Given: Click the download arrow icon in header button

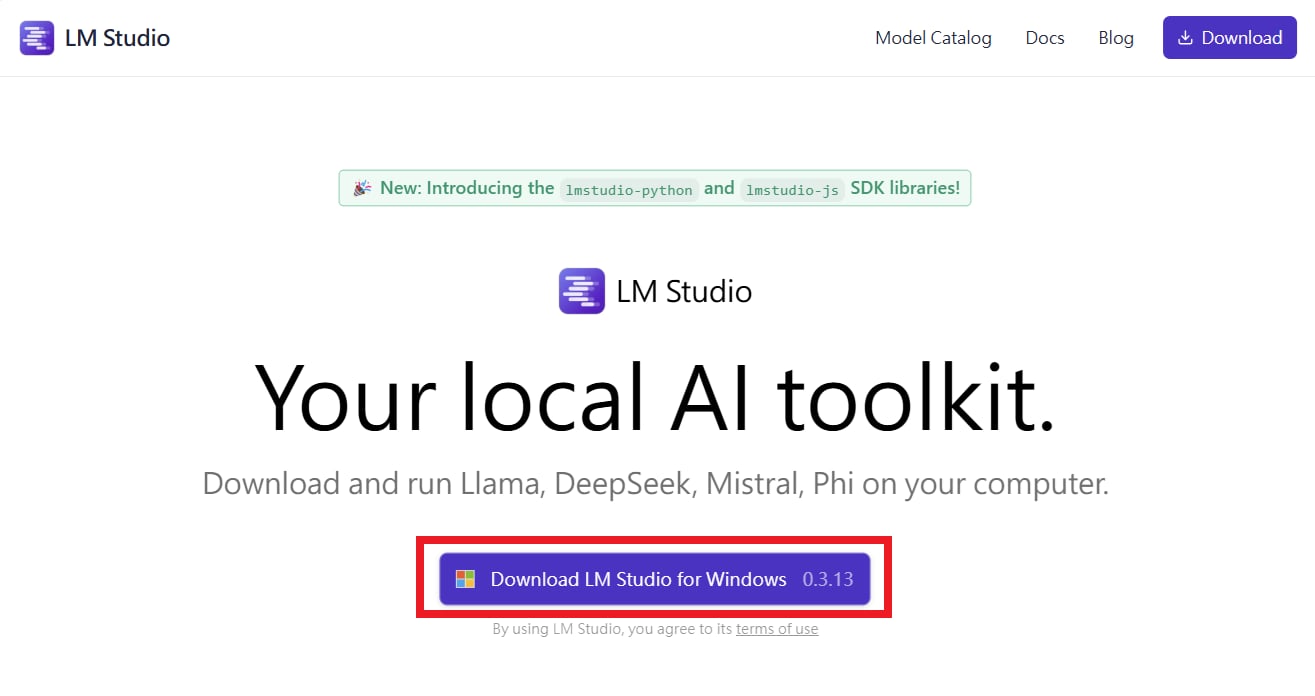Looking at the screenshot, I should click(1185, 38).
